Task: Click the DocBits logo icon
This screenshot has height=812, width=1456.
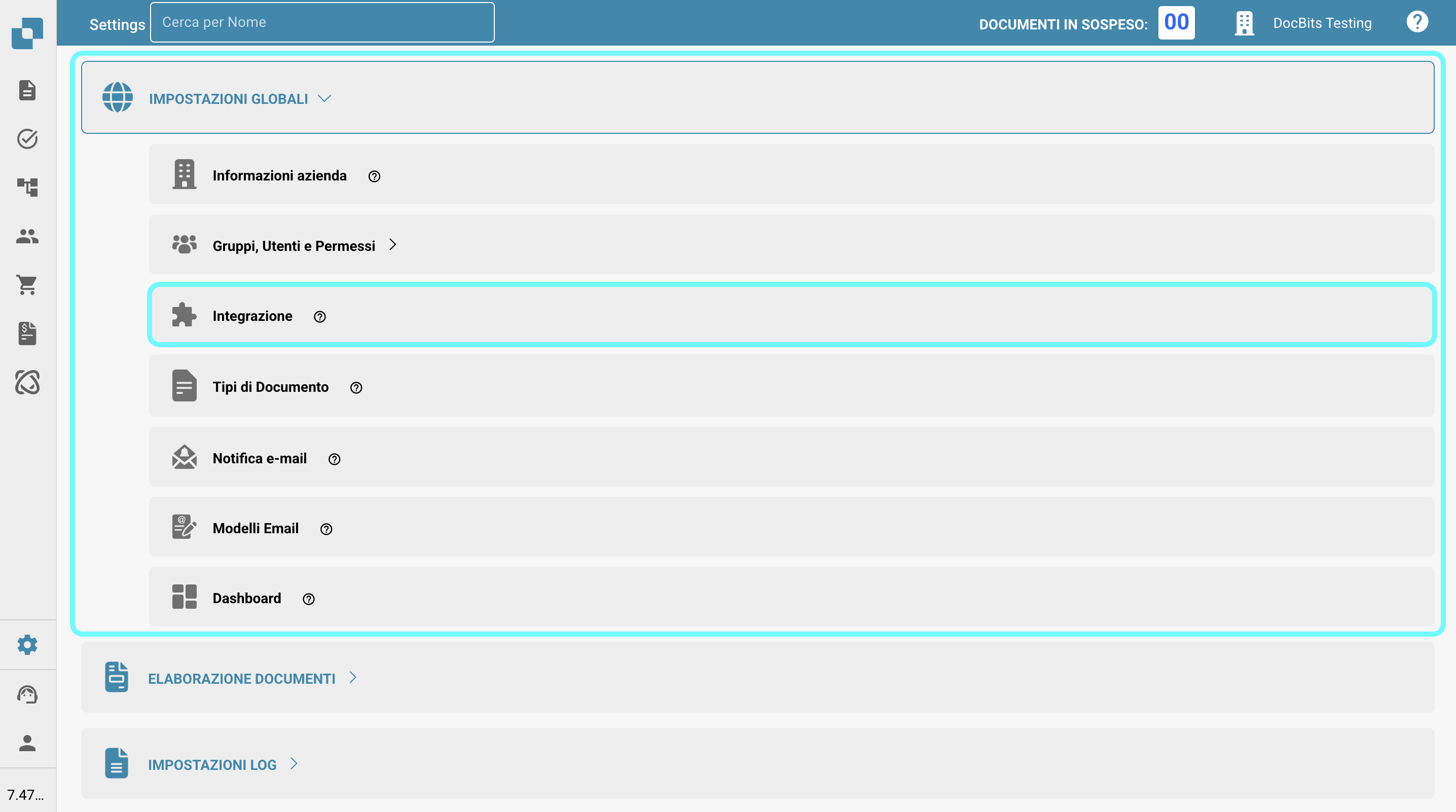Action: (27, 33)
